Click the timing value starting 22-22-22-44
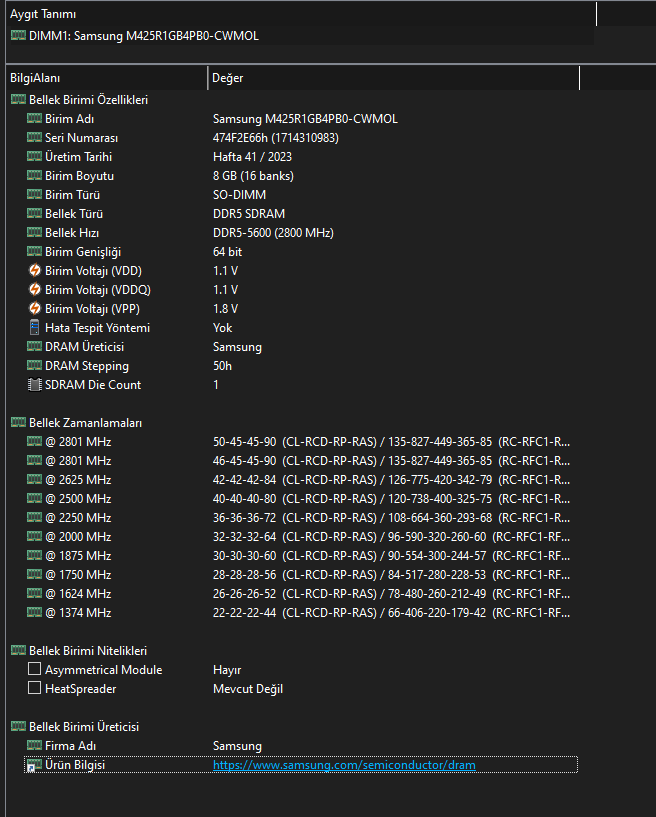The width and height of the screenshot is (656, 817). tap(391, 613)
